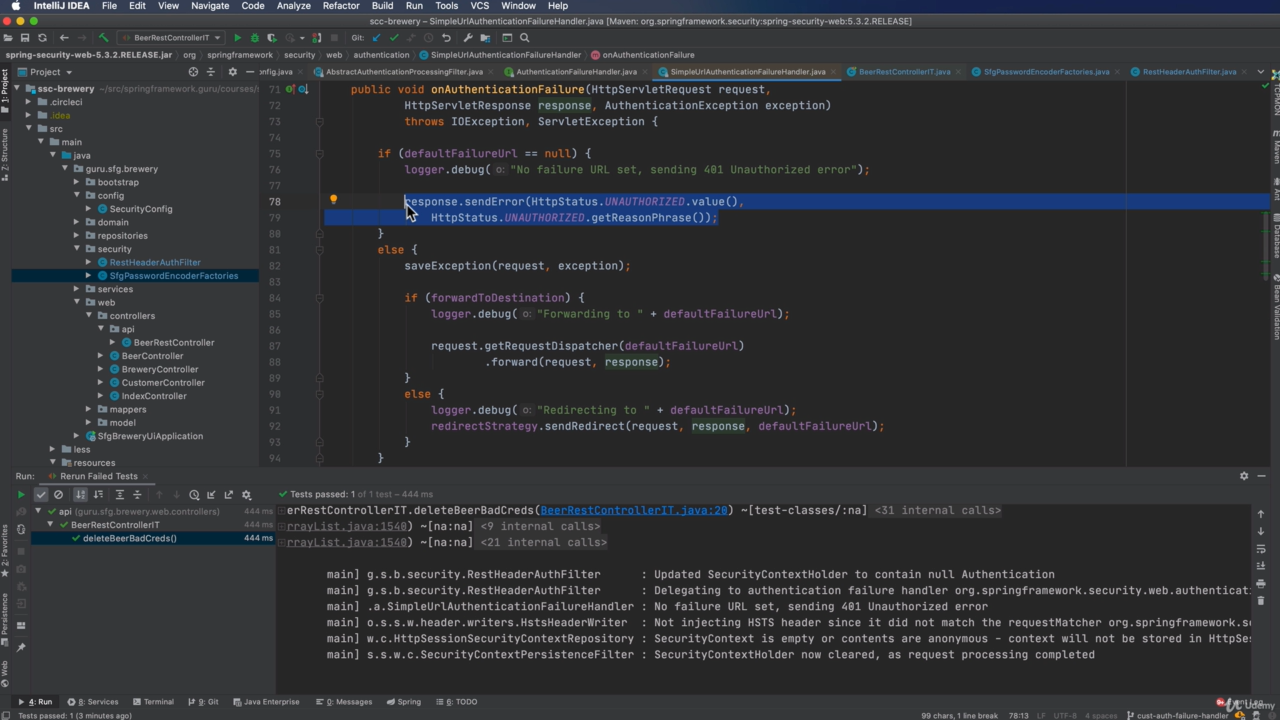Screen dimensions: 1280x720
Task: Select the deleteBeerBadCreds() test result
Action: coord(129,538)
